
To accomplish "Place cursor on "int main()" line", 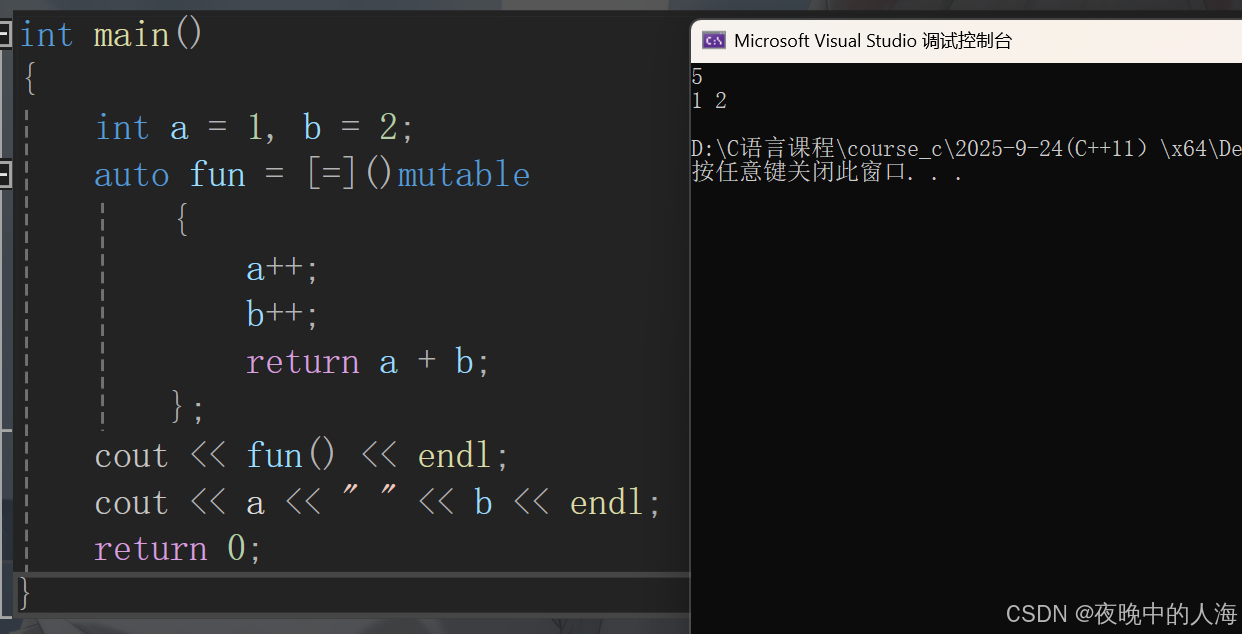I will coord(111,35).
